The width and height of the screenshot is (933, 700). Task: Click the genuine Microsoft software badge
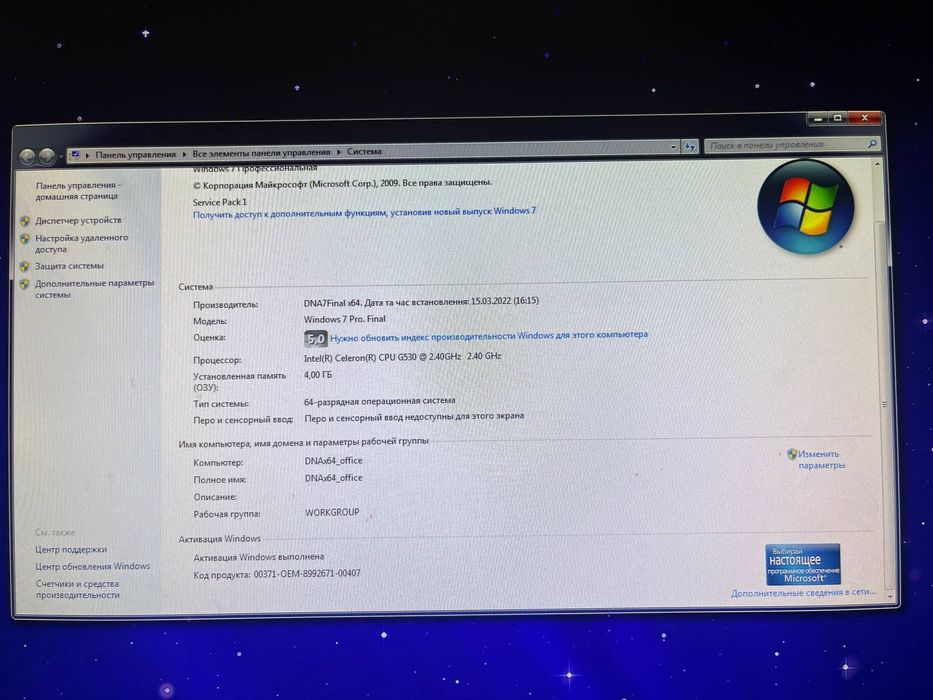click(803, 564)
